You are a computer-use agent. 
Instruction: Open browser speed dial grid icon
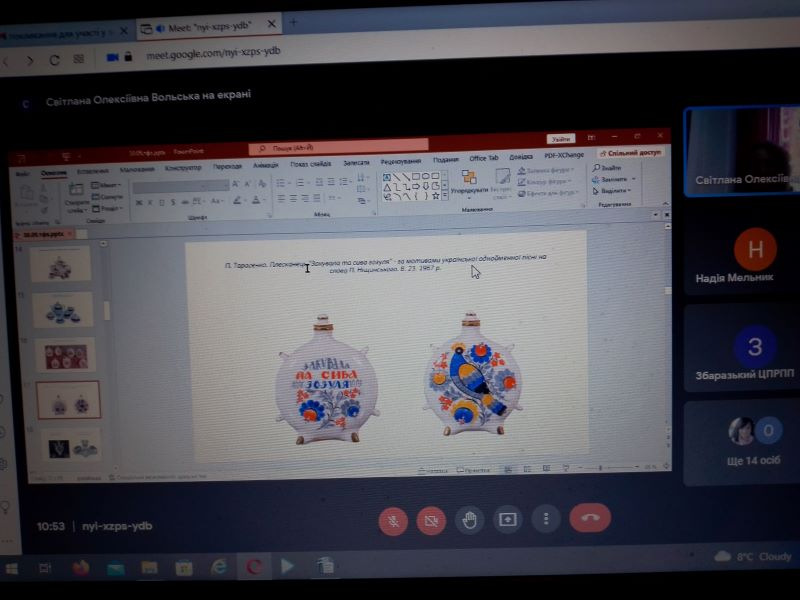click(79, 59)
